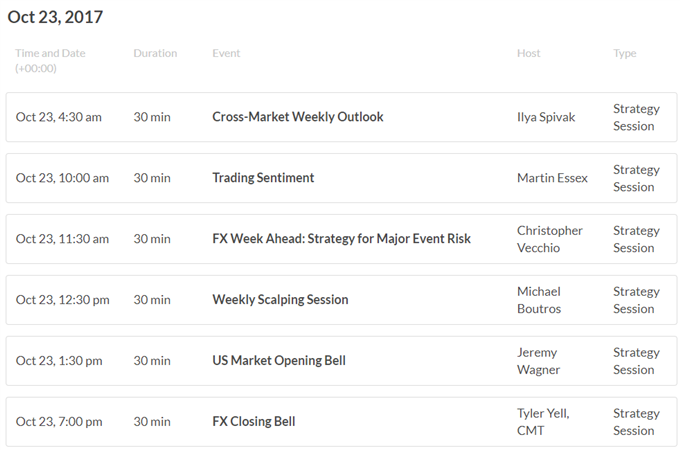This screenshot has width=680, height=450.
Task: Select host Ilya Spivak
Action: click(546, 117)
